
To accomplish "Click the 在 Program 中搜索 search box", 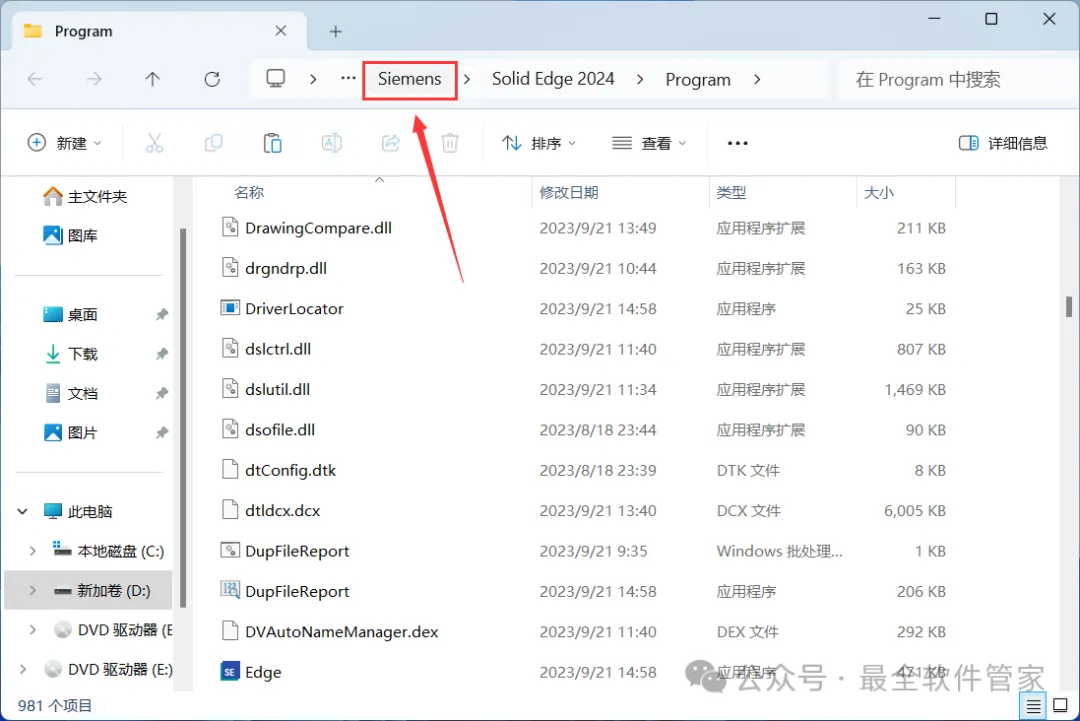I will tap(956, 80).
